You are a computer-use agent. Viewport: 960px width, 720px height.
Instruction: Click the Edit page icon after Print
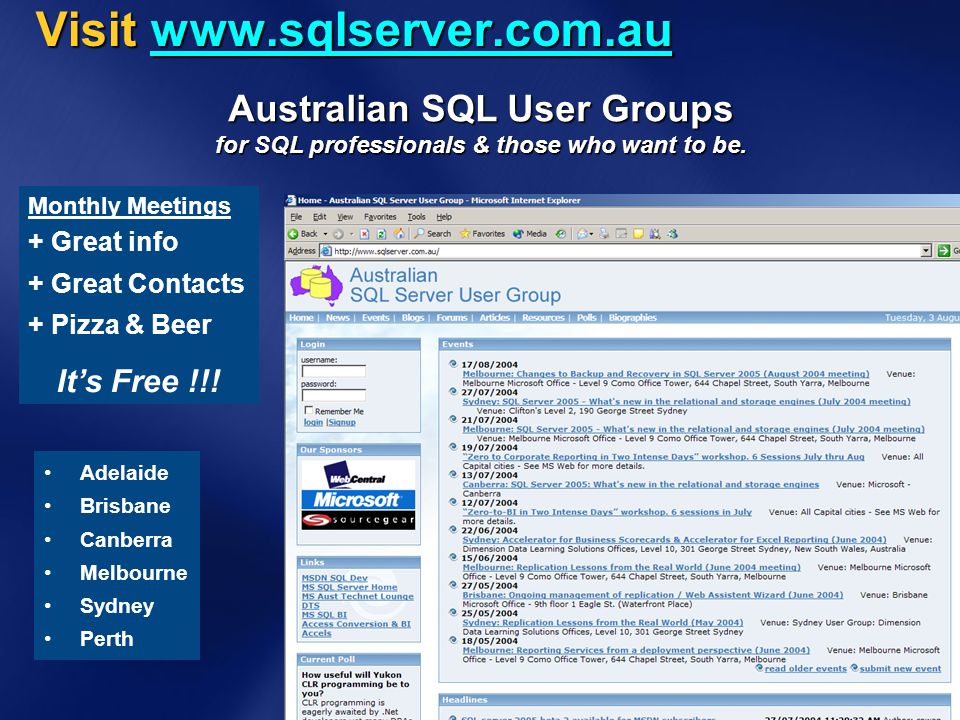pos(621,233)
